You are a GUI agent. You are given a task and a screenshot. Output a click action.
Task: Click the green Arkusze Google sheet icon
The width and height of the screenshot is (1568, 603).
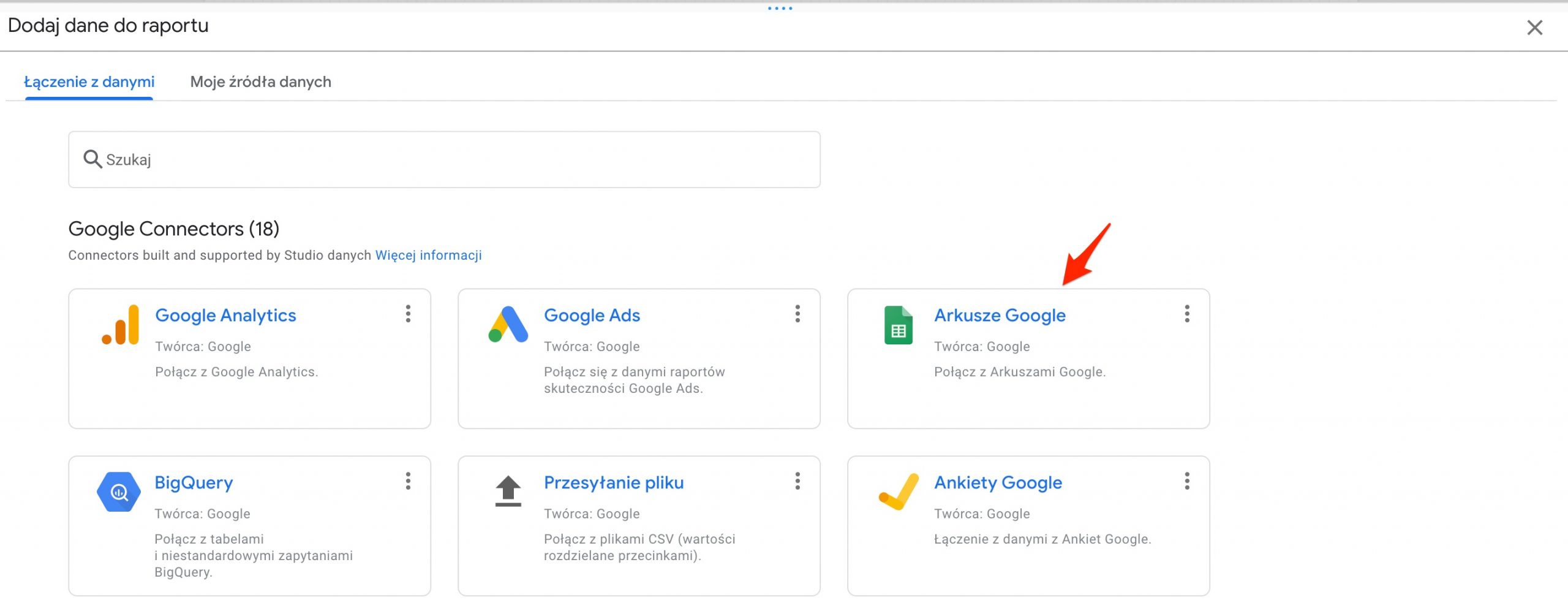pos(898,325)
